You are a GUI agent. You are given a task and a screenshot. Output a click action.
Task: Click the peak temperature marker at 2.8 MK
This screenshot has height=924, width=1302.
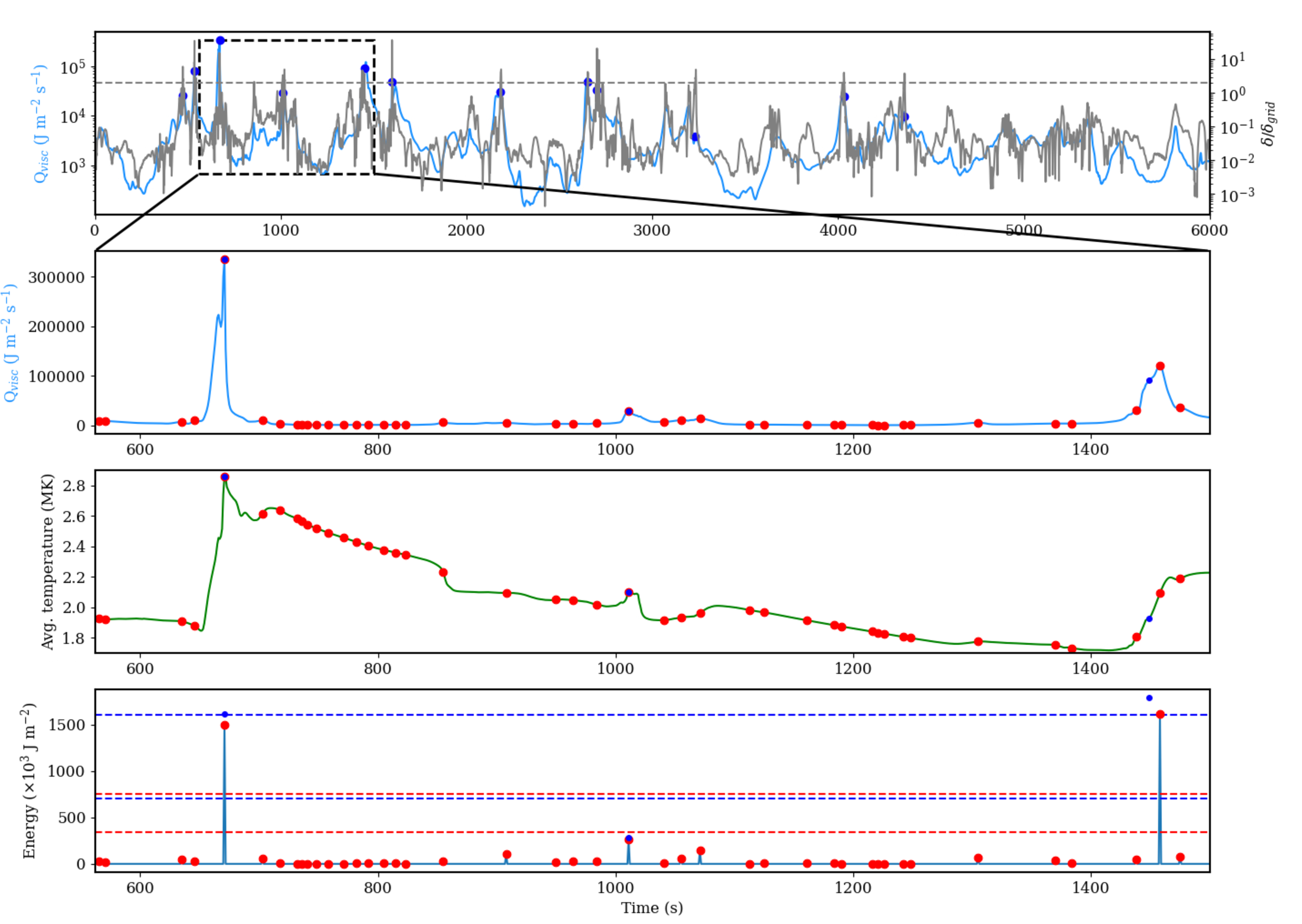[x=225, y=477]
